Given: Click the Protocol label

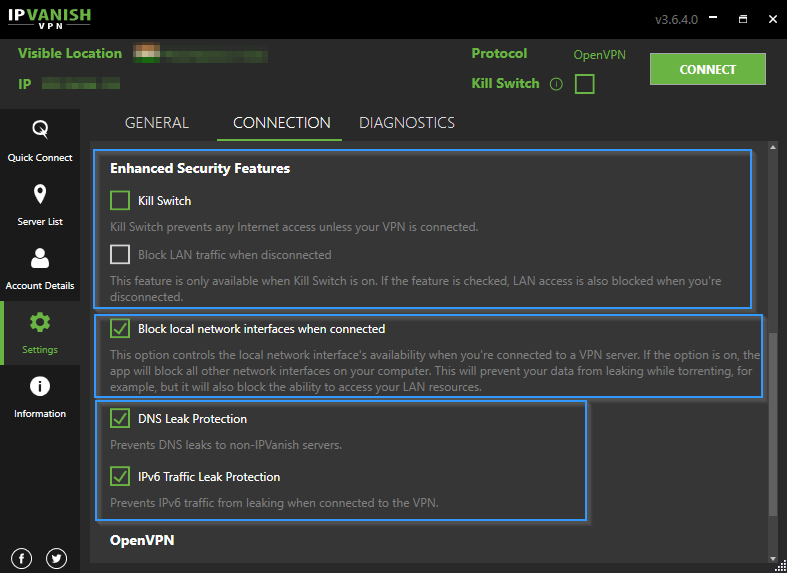Looking at the screenshot, I should pyautogui.click(x=499, y=53).
